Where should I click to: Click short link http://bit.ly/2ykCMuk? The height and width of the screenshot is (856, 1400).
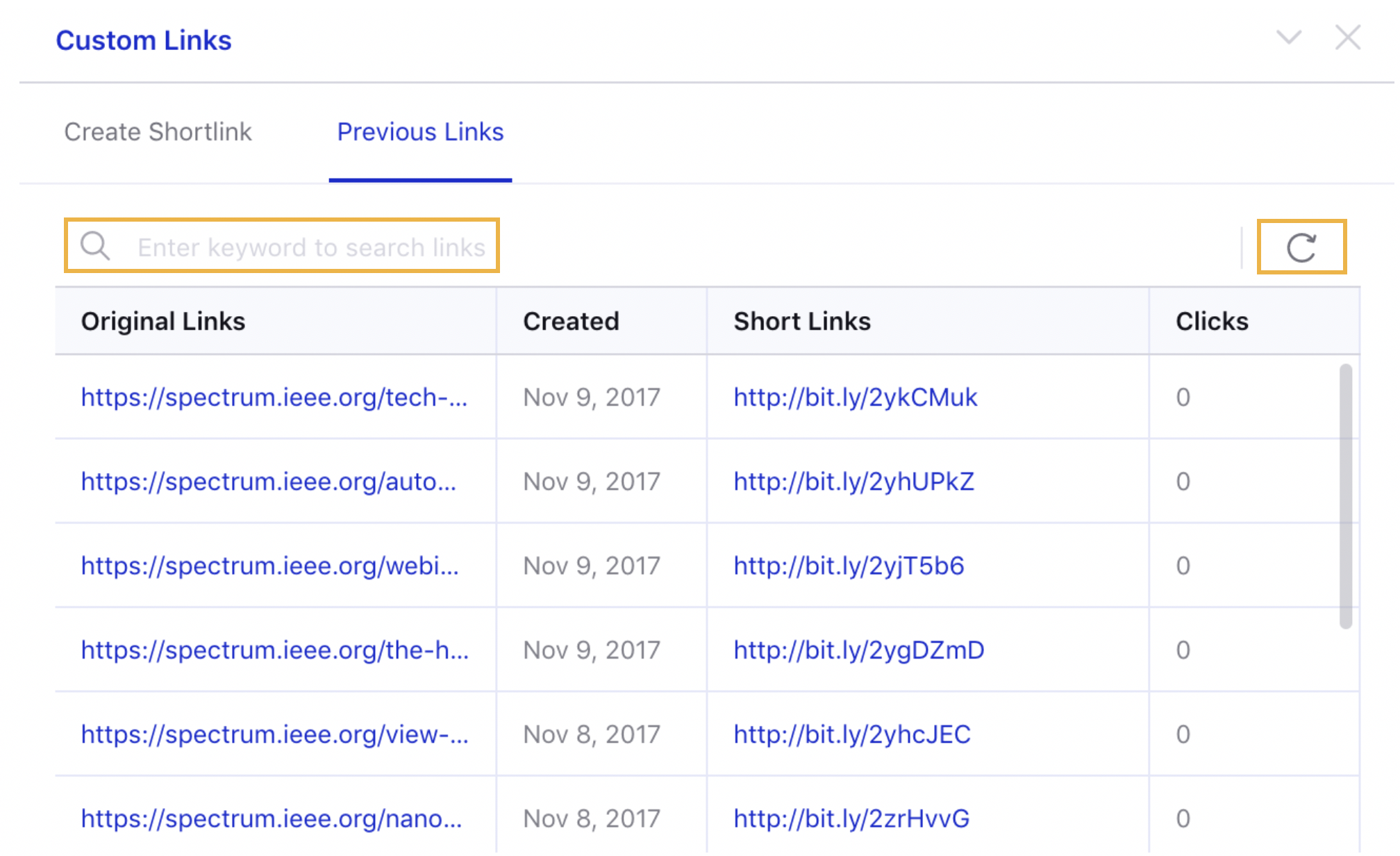856,398
